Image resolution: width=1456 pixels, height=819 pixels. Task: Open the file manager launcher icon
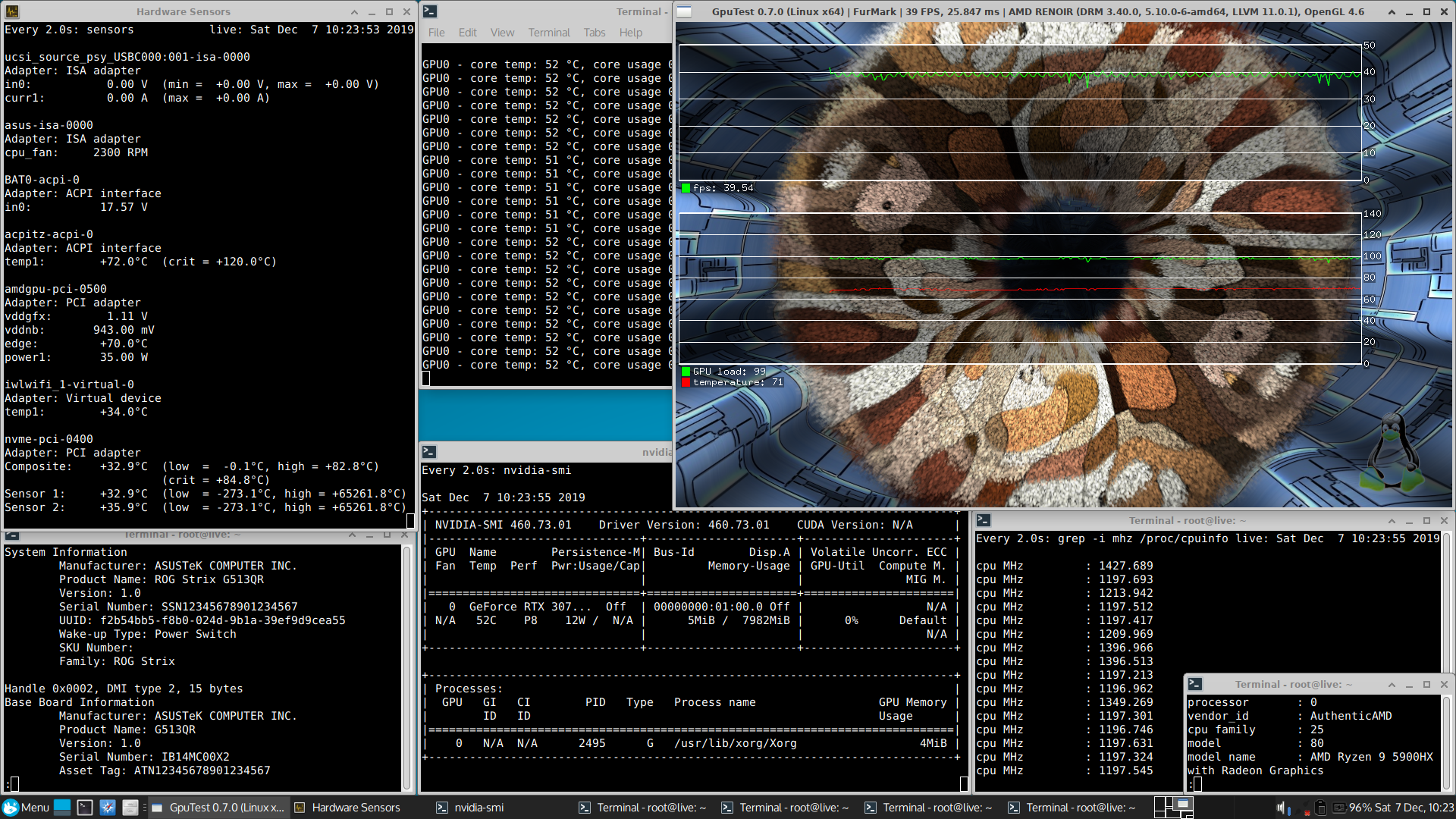pyautogui.click(x=130, y=808)
